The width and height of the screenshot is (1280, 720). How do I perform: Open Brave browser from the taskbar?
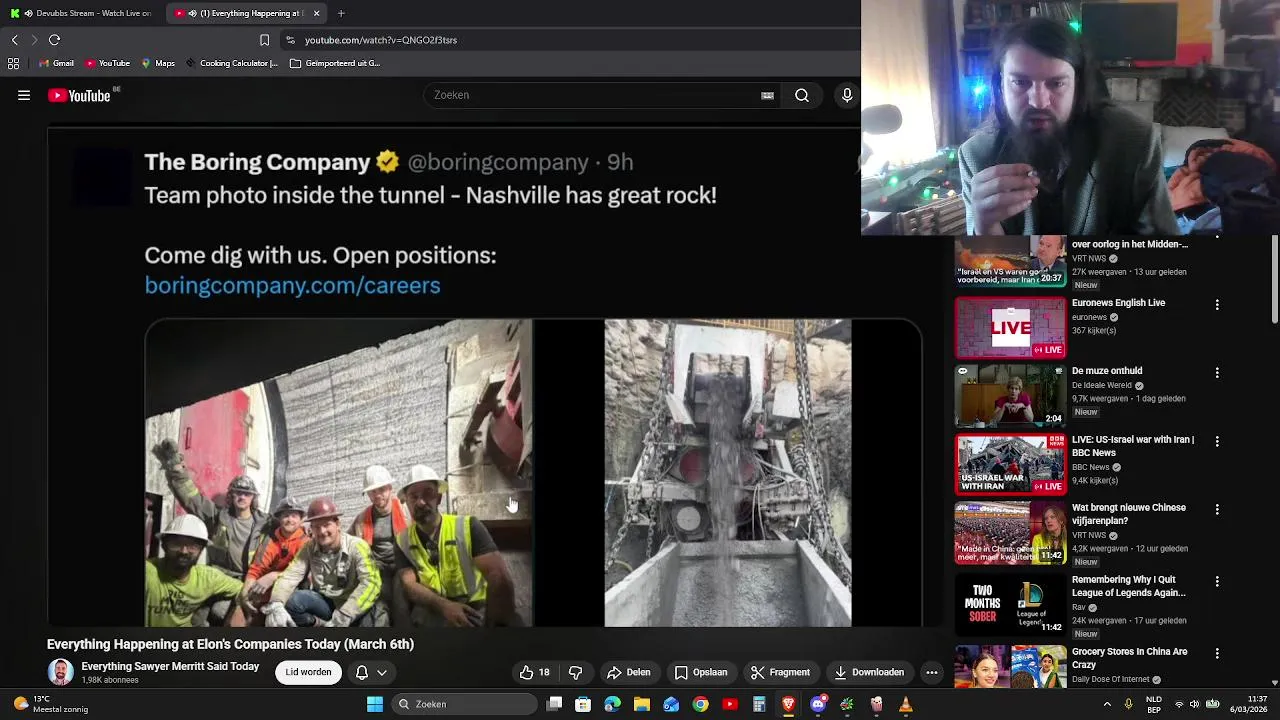(x=788, y=704)
